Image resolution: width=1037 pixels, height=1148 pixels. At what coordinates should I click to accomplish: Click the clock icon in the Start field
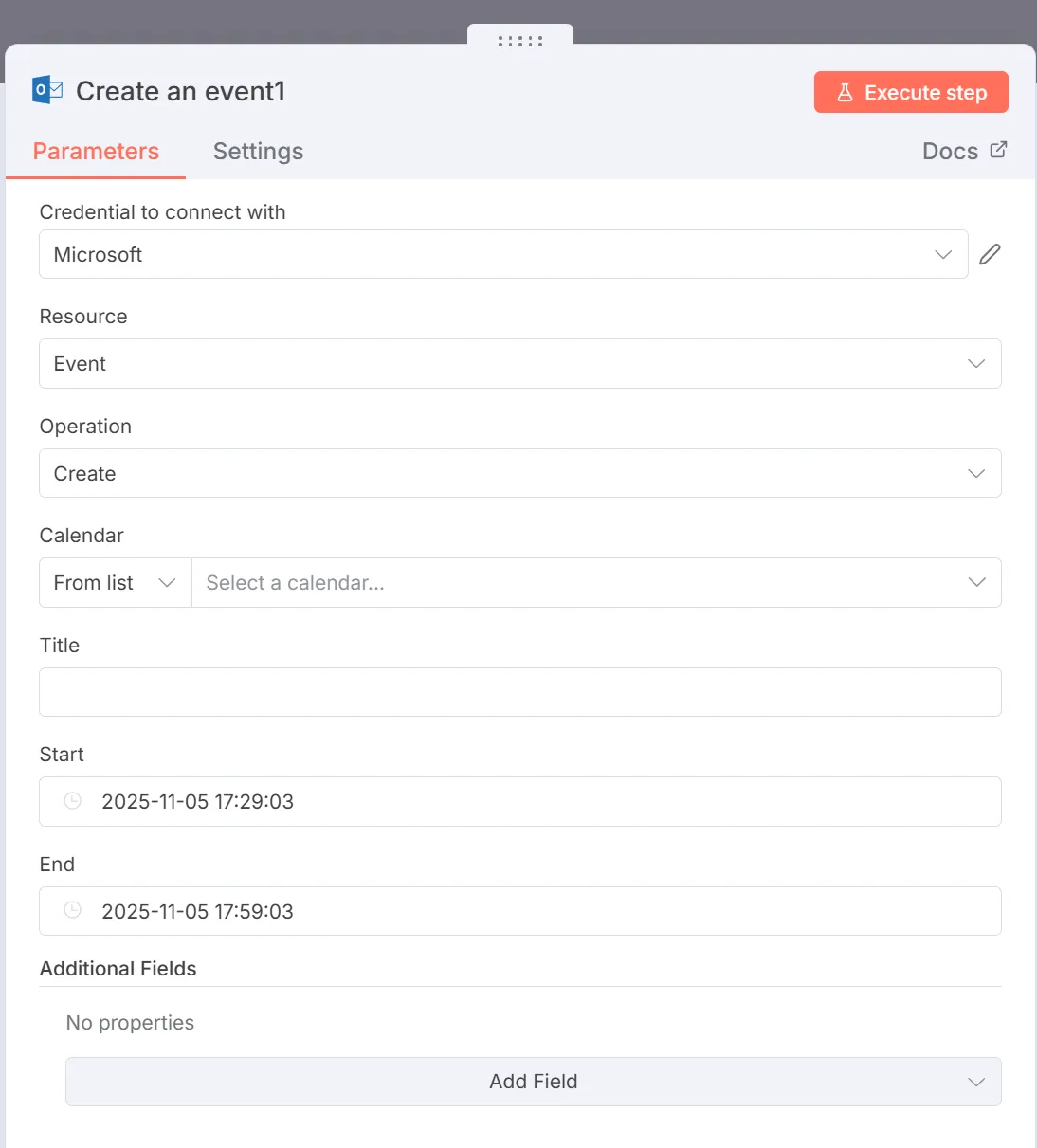point(72,801)
